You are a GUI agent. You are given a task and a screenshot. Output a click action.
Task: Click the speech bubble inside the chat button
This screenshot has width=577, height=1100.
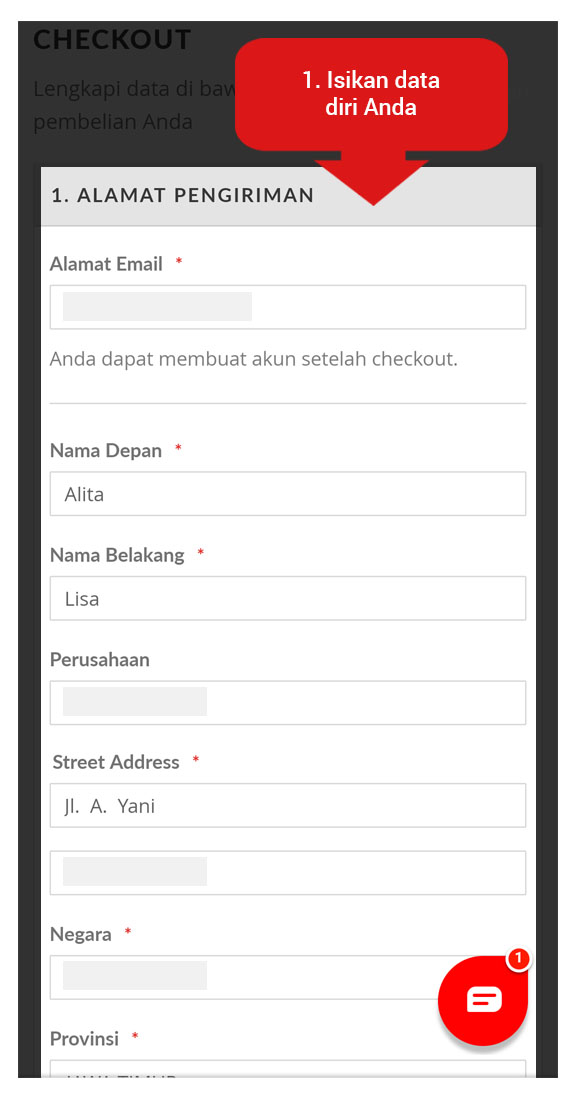483,1000
